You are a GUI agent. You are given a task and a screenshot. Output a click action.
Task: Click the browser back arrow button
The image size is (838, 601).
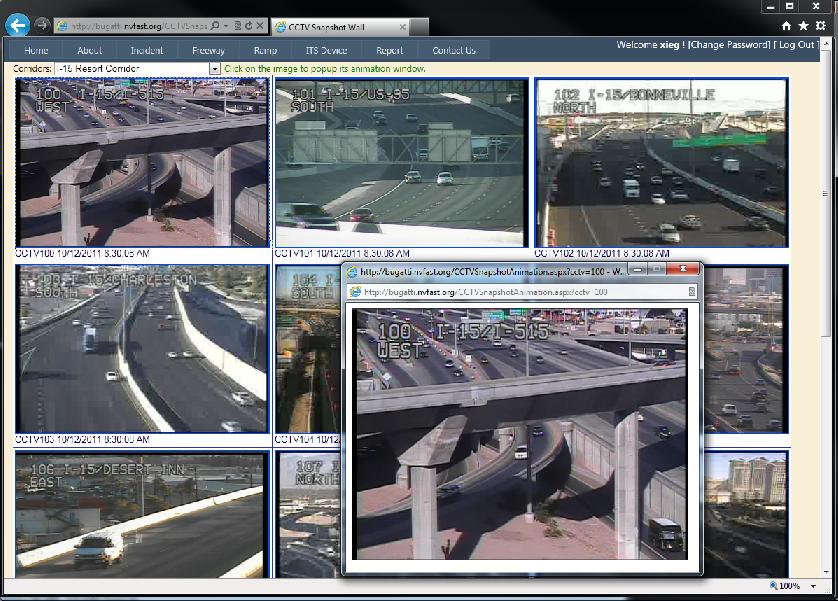[18, 25]
